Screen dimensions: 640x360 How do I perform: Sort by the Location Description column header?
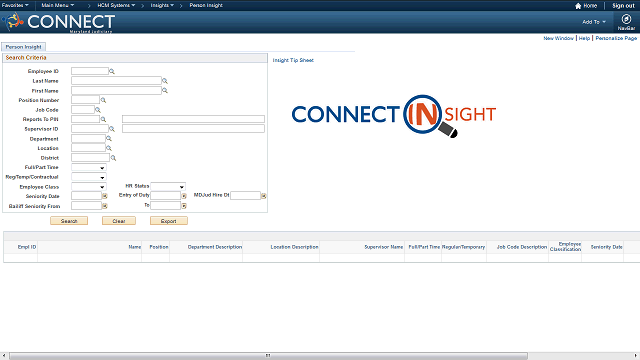pyautogui.click(x=294, y=247)
